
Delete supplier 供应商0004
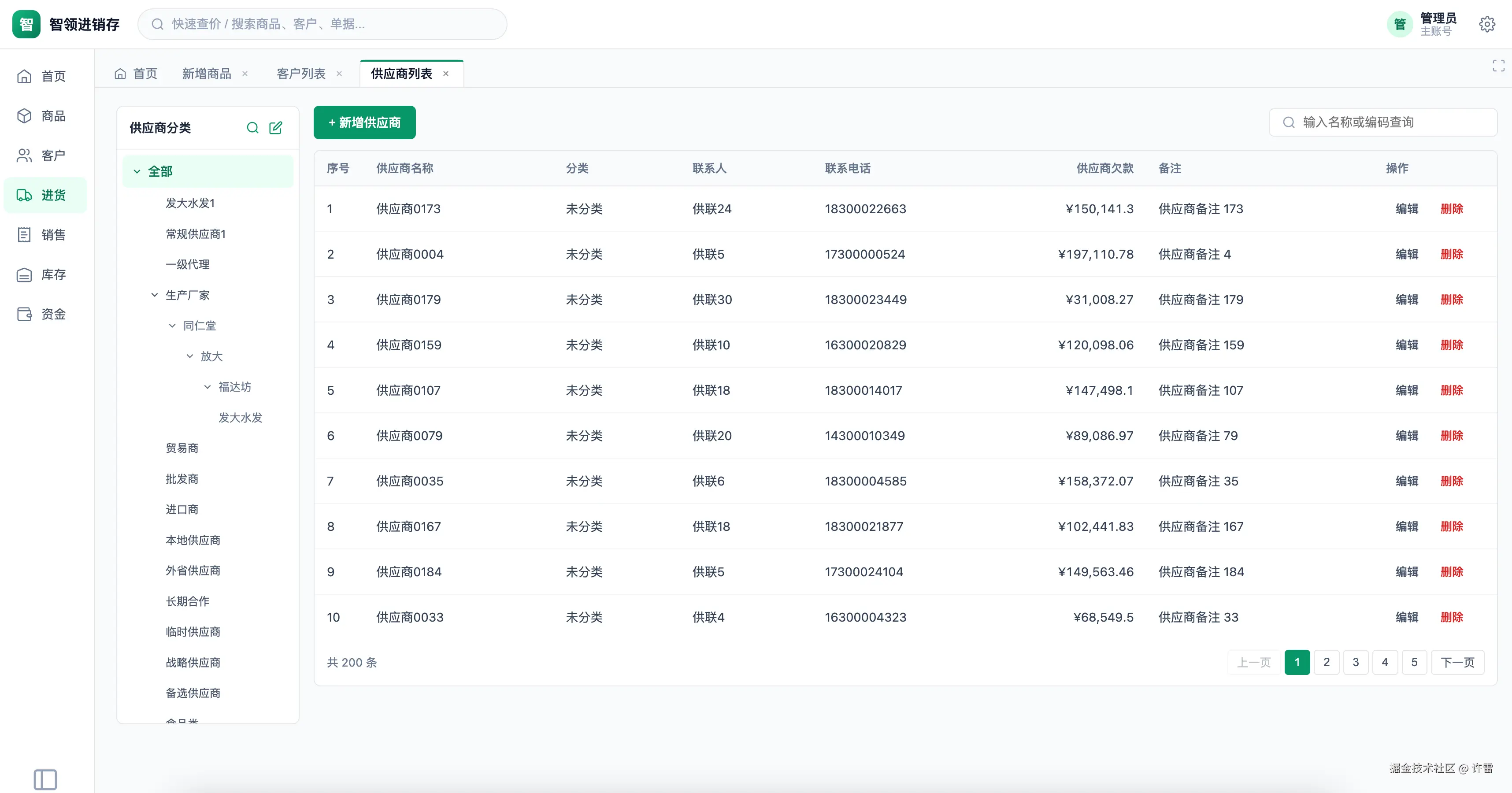tap(1452, 254)
